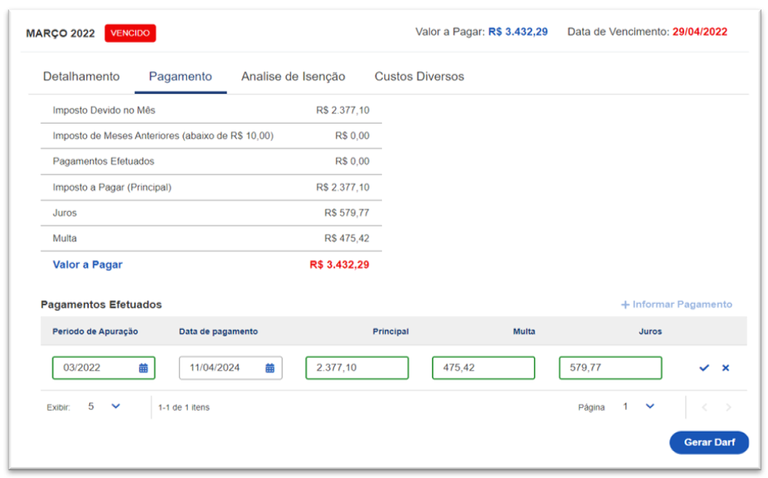The height and width of the screenshot is (478, 768).
Task: Expand the Exibir items-per-page dropdown
Action: [116, 406]
